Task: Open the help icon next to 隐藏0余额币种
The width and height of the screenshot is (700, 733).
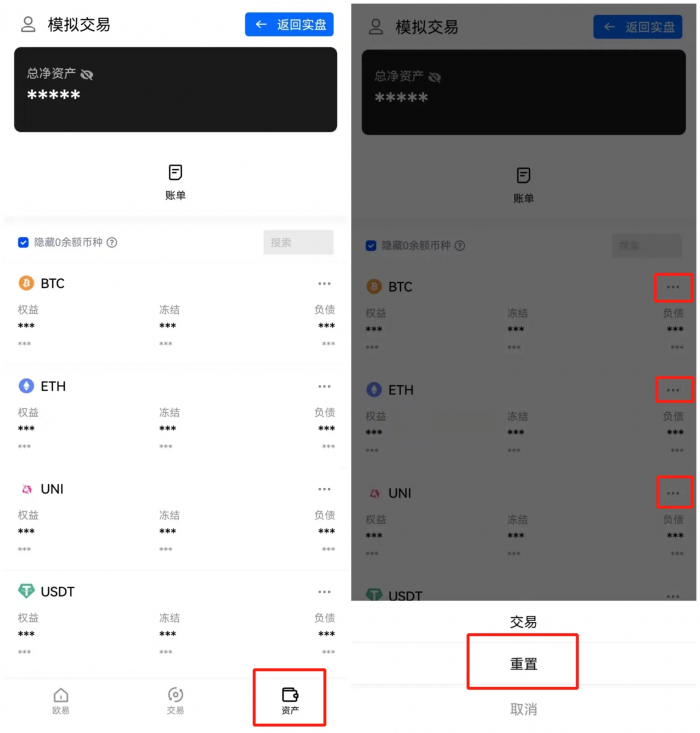Action: (x=112, y=242)
